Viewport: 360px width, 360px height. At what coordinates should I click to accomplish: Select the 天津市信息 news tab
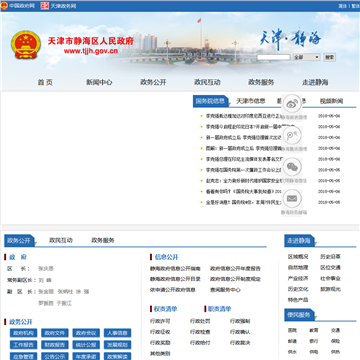251,101
